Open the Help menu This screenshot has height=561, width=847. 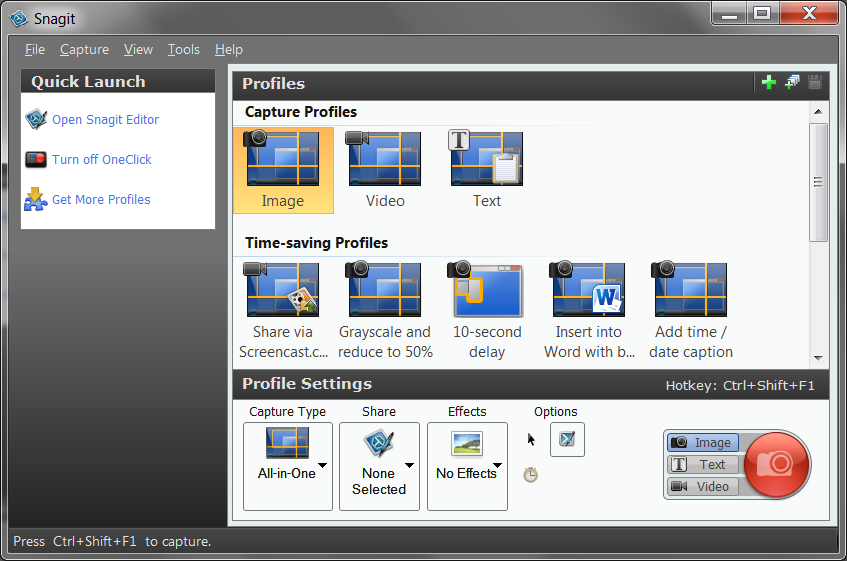click(x=228, y=50)
